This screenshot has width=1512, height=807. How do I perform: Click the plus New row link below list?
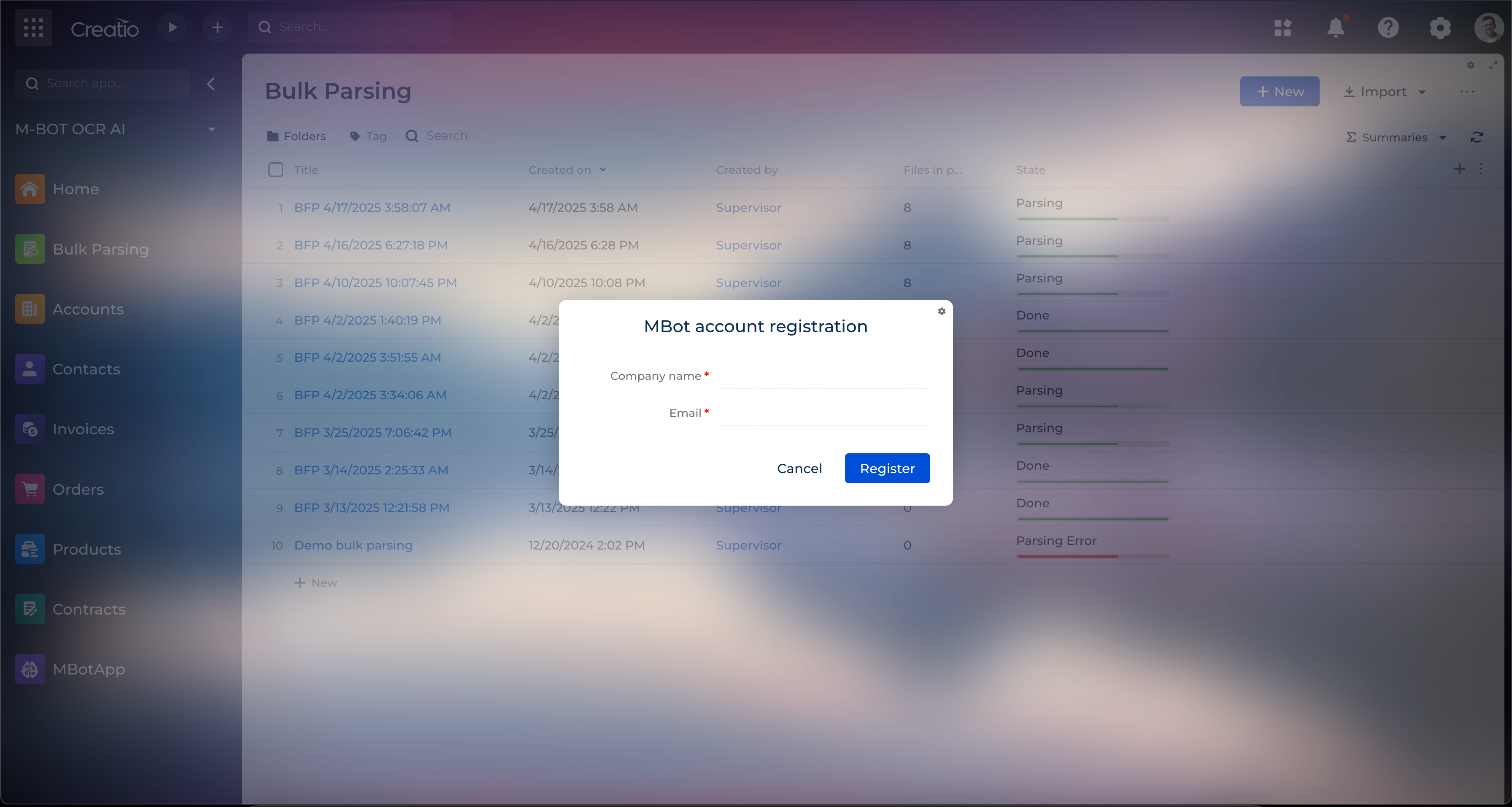pyautogui.click(x=315, y=582)
